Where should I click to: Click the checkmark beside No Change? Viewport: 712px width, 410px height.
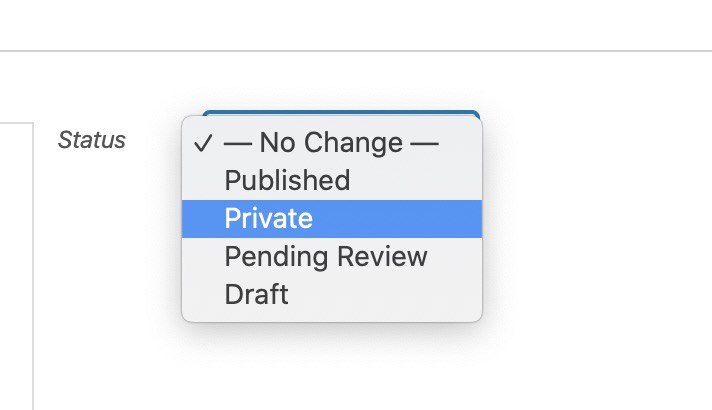point(203,143)
